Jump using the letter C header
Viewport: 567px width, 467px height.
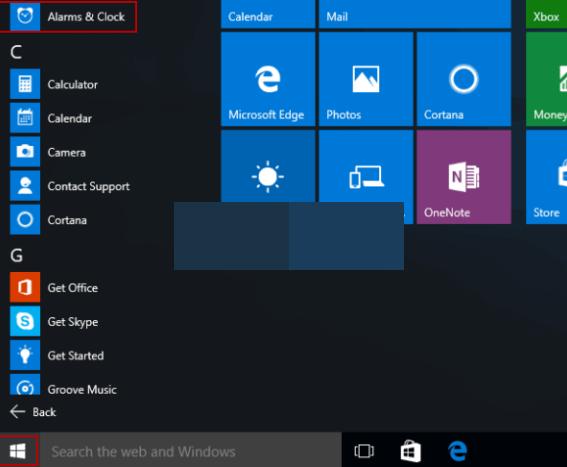(x=16, y=52)
